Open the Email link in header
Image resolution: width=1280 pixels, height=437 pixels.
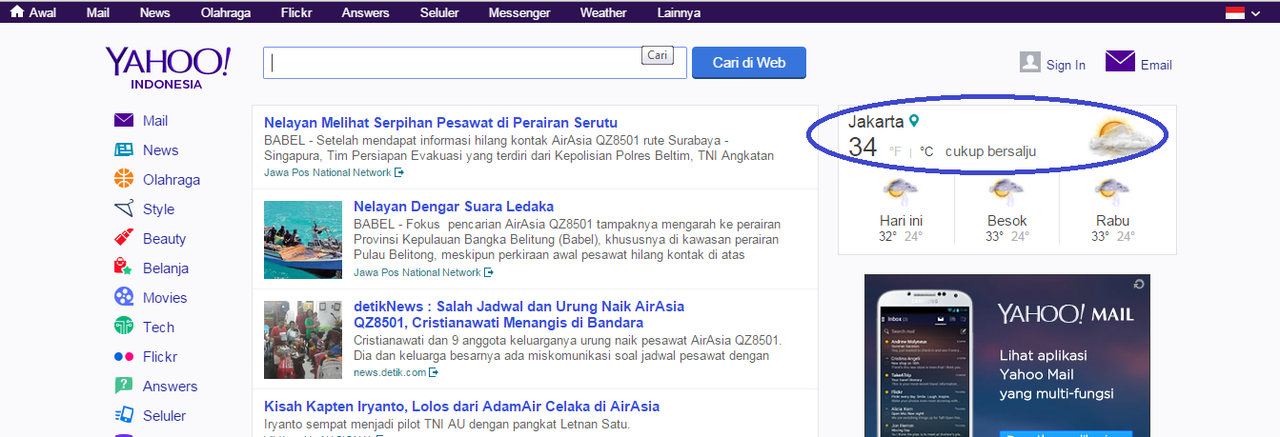1156,65
